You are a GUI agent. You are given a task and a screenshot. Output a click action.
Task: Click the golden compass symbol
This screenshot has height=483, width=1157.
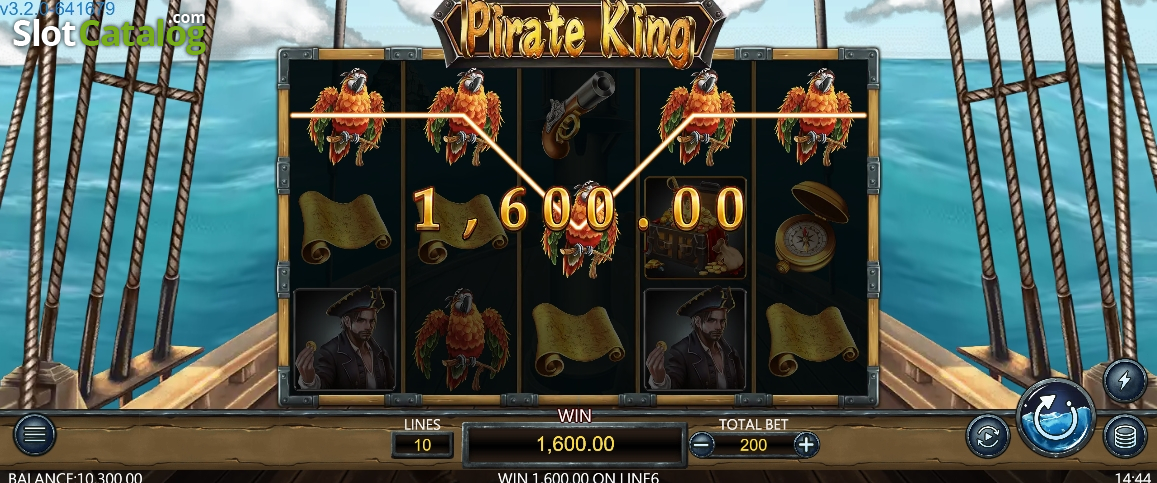(812, 228)
